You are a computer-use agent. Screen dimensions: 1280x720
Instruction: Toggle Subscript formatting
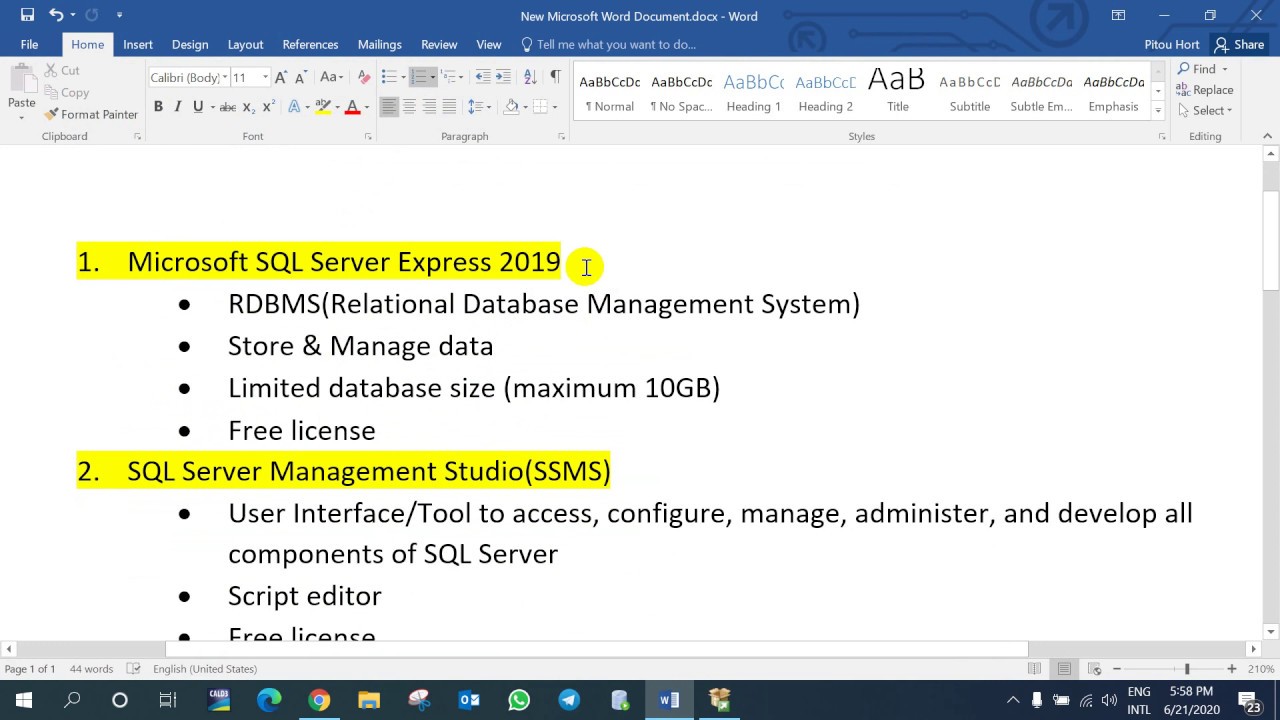click(x=249, y=107)
